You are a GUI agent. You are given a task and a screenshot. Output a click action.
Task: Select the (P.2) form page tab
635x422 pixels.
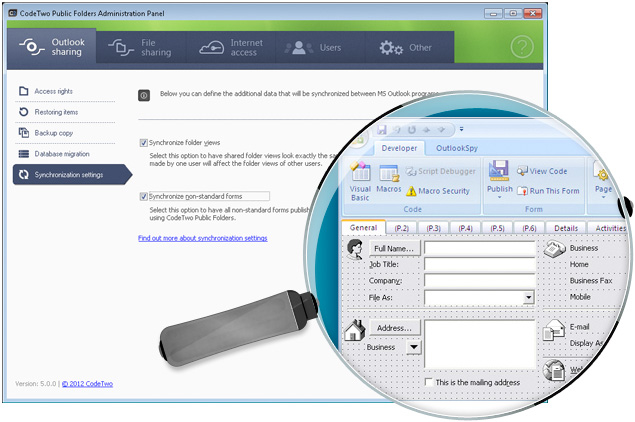tap(401, 228)
